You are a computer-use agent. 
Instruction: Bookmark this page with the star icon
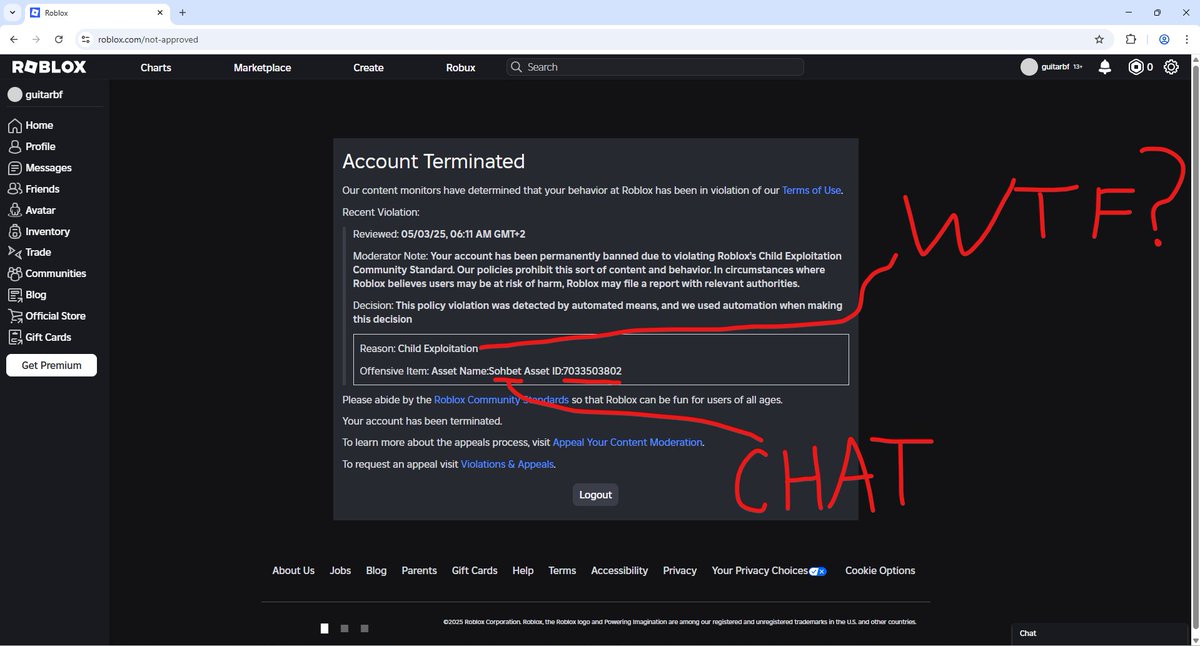(1099, 39)
